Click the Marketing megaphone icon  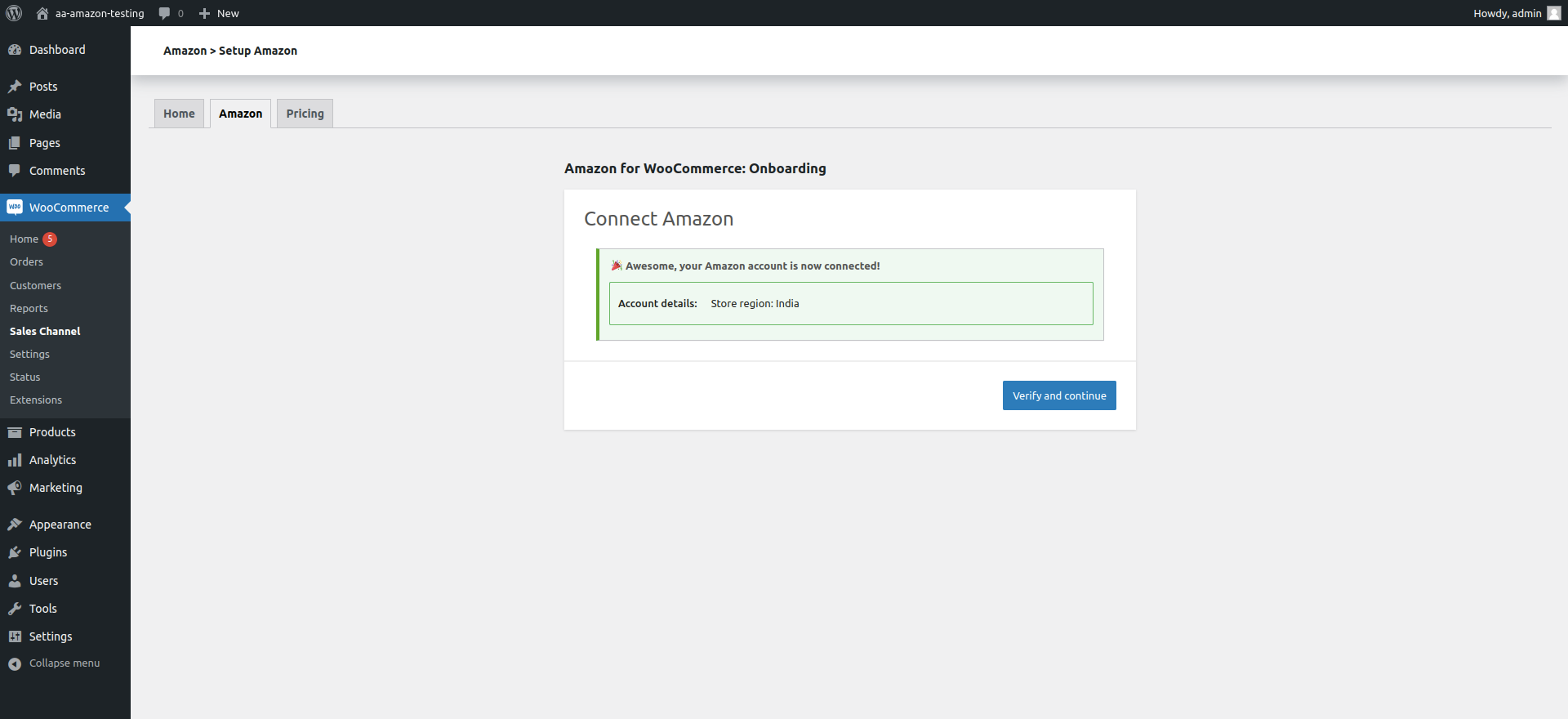coord(15,488)
